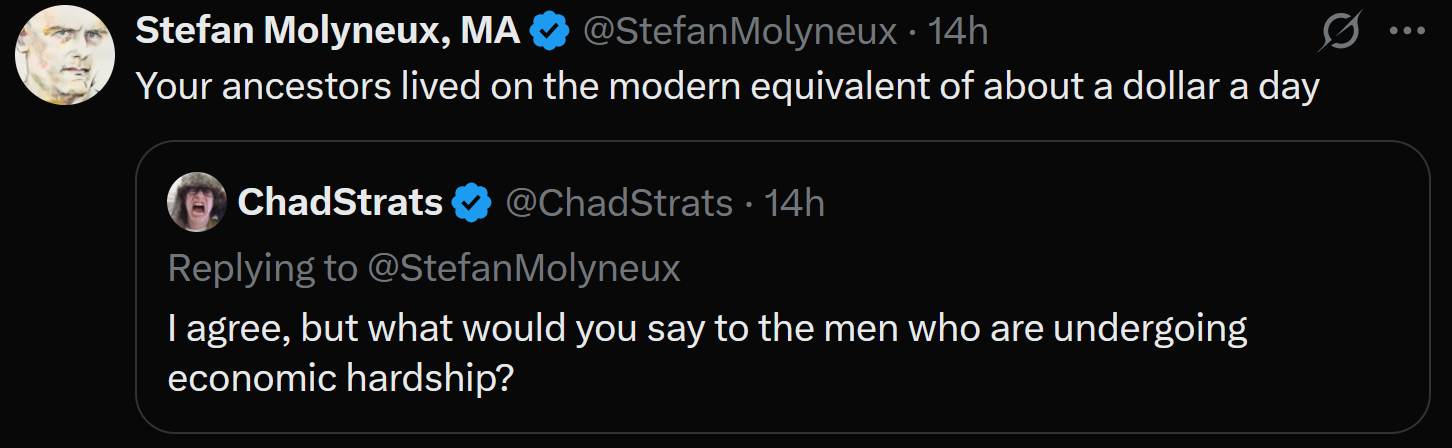This screenshot has width=1452, height=448.
Task: Click the quoted tweet's 14h timestamp
Action: 794,204
